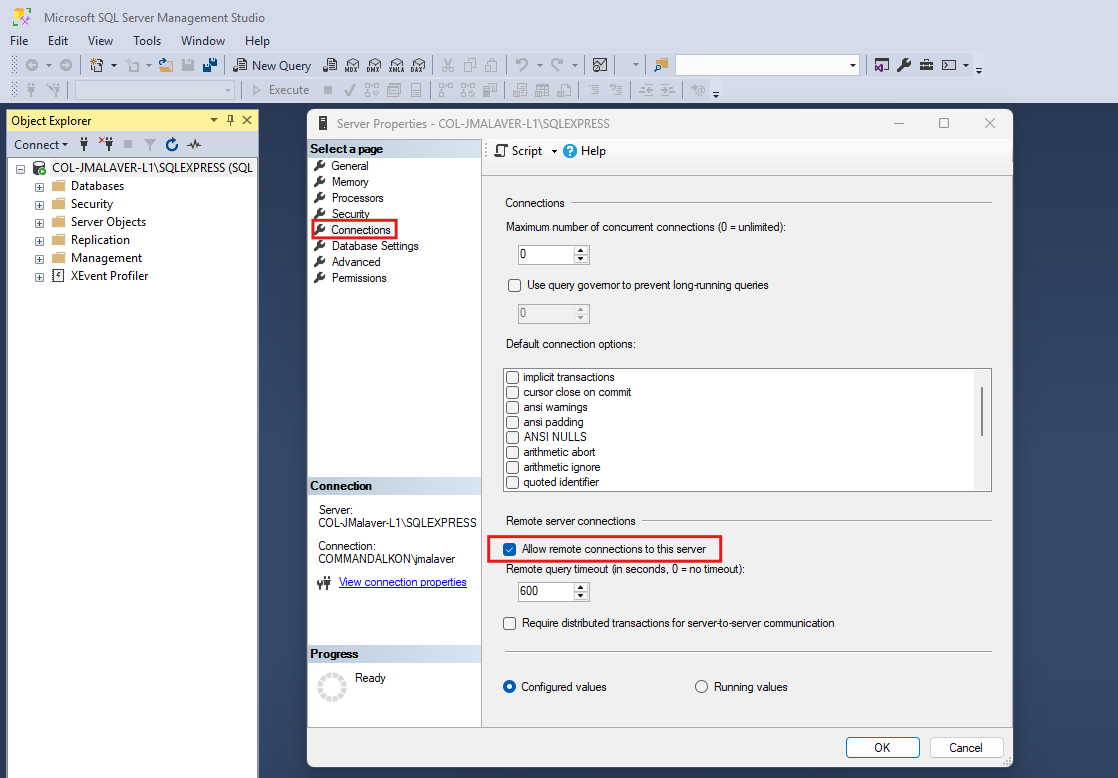Click the maximum concurrent connections field

545,255
